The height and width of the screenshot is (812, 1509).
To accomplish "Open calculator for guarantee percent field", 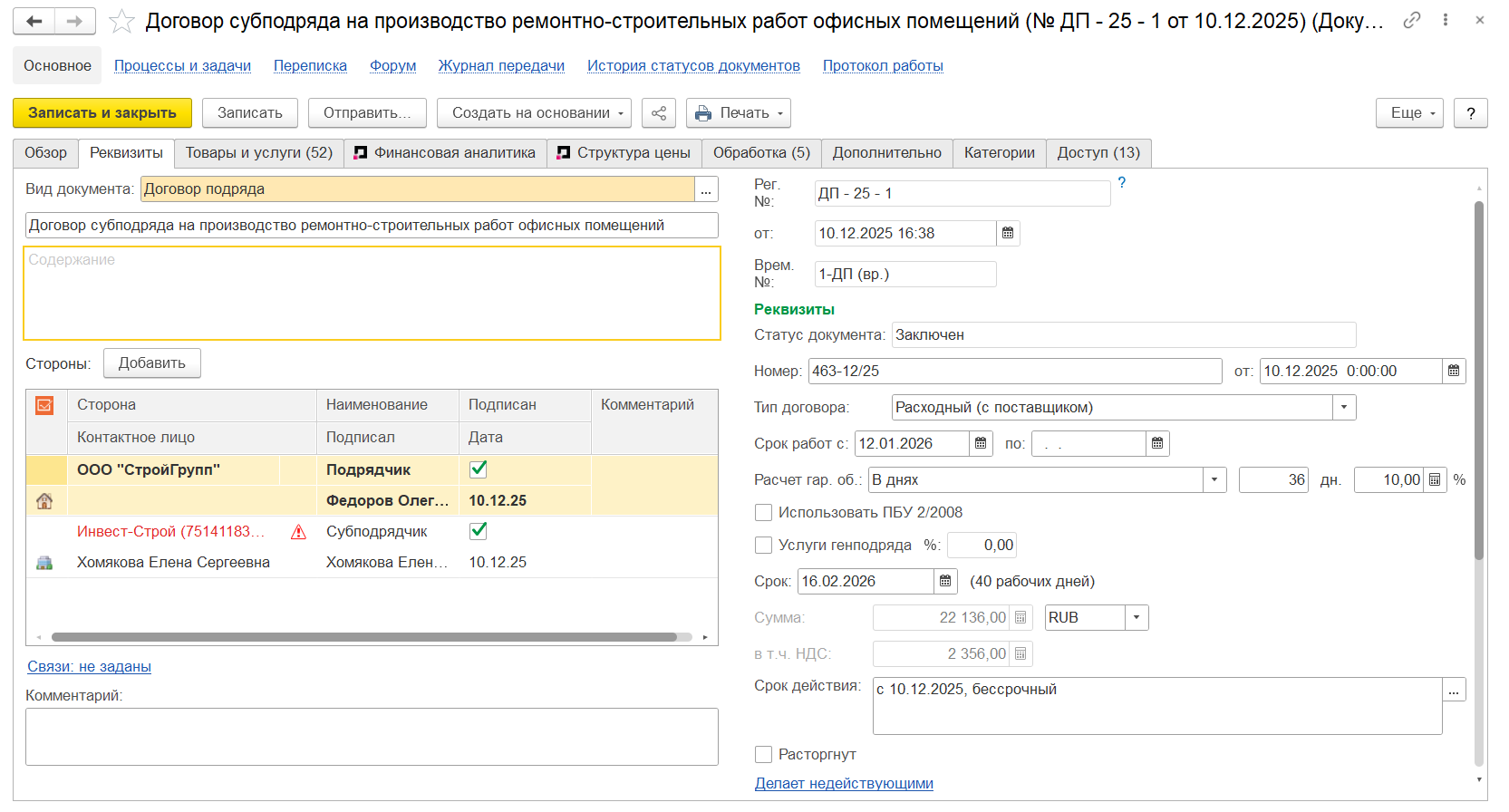I will coord(1435,480).
